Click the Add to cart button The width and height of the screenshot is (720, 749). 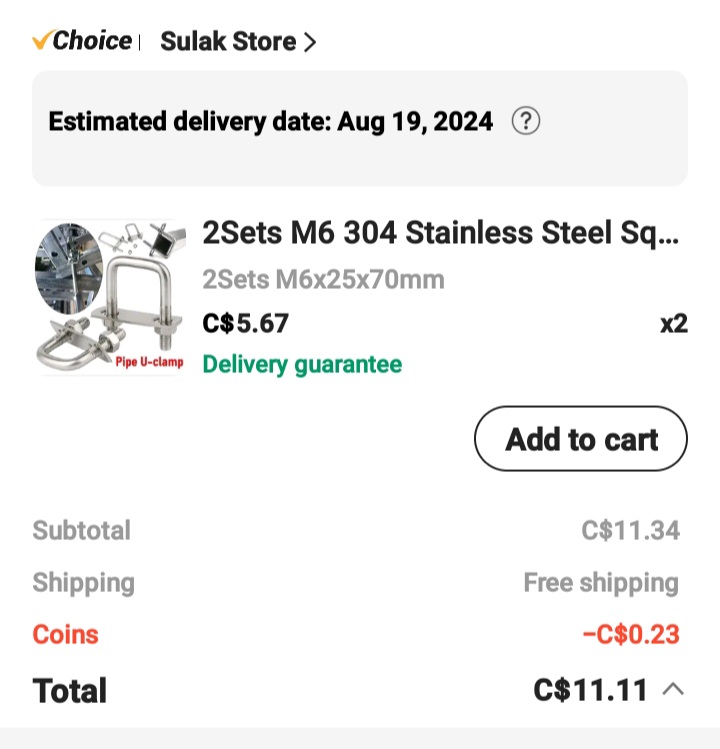pos(581,439)
